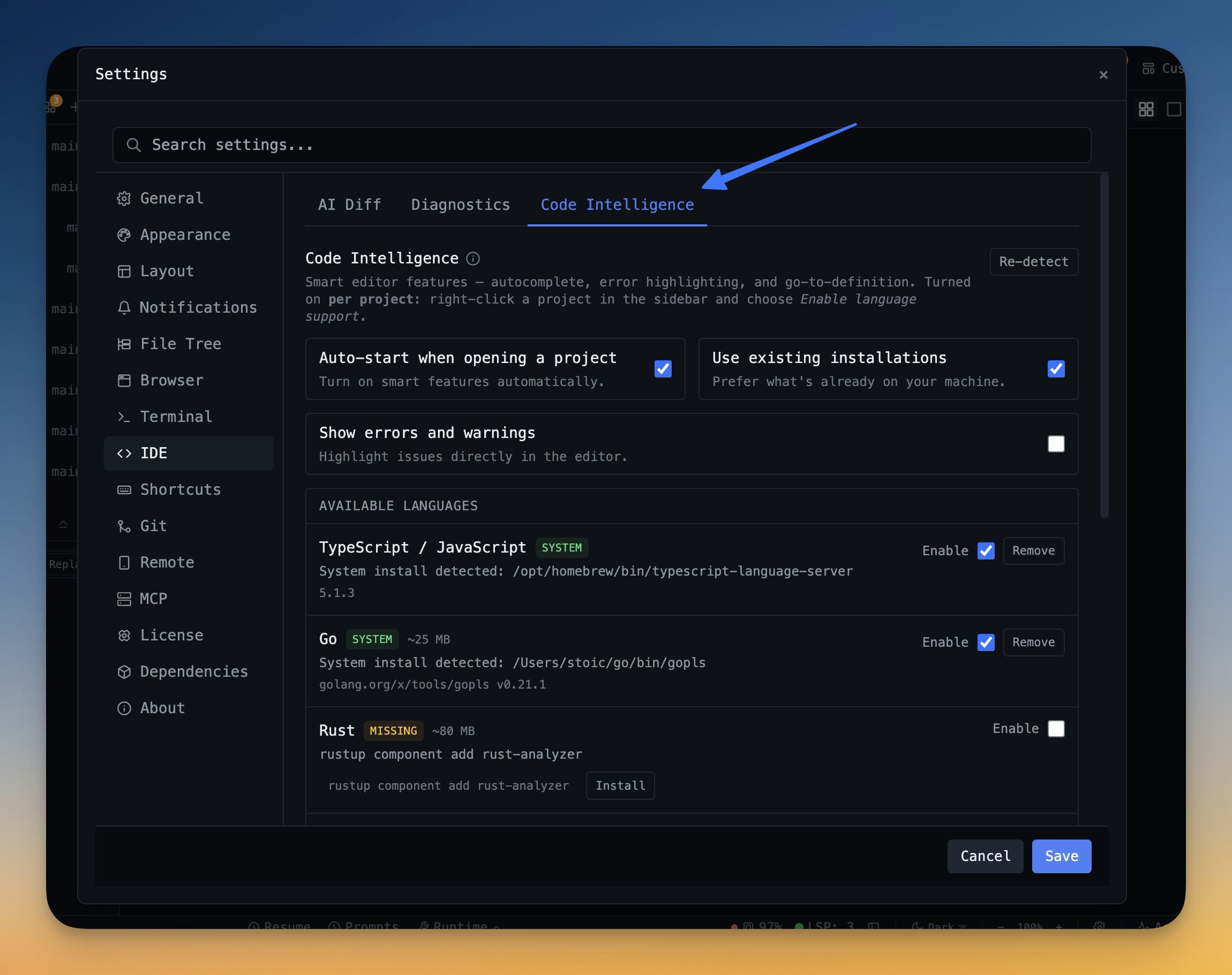Open Dependencies settings

pos(193,671)
